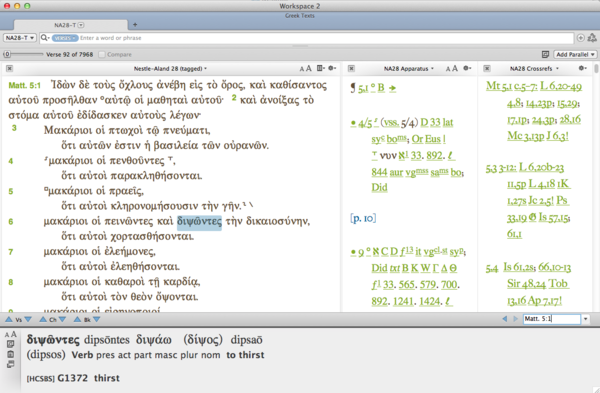Image resolution: width=600 pixels, height=393 pixels.
Task: Decrease text size in NA28 Apparatus pane
Action: pos(448,69)
